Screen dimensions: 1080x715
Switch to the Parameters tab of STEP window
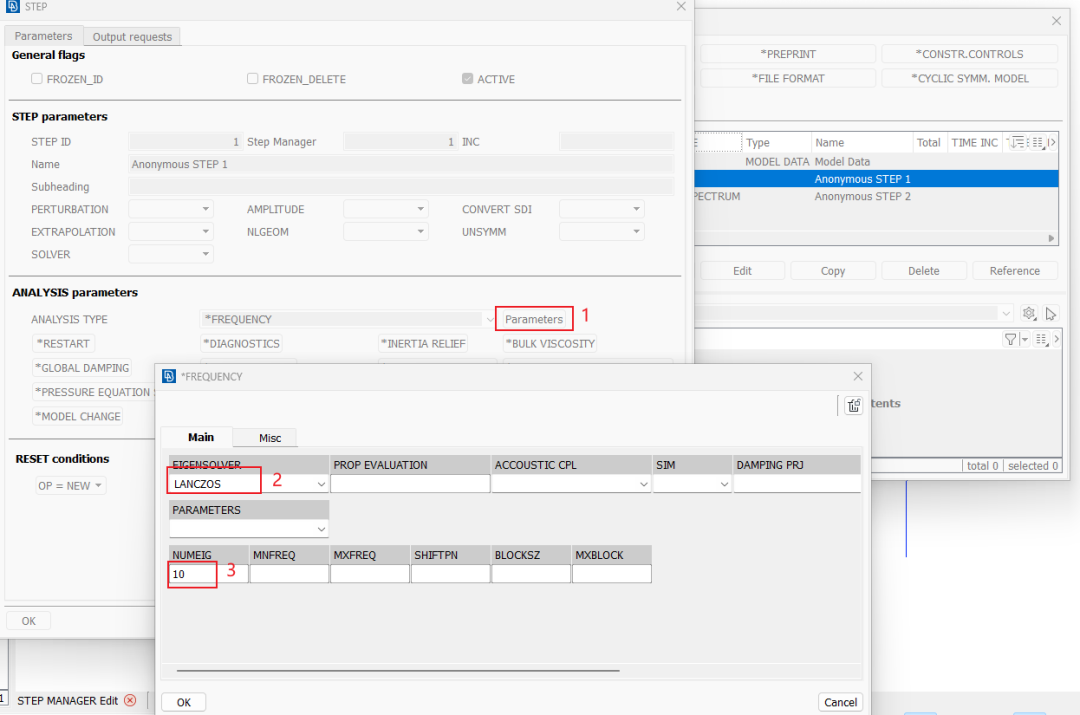pos(43,36)
